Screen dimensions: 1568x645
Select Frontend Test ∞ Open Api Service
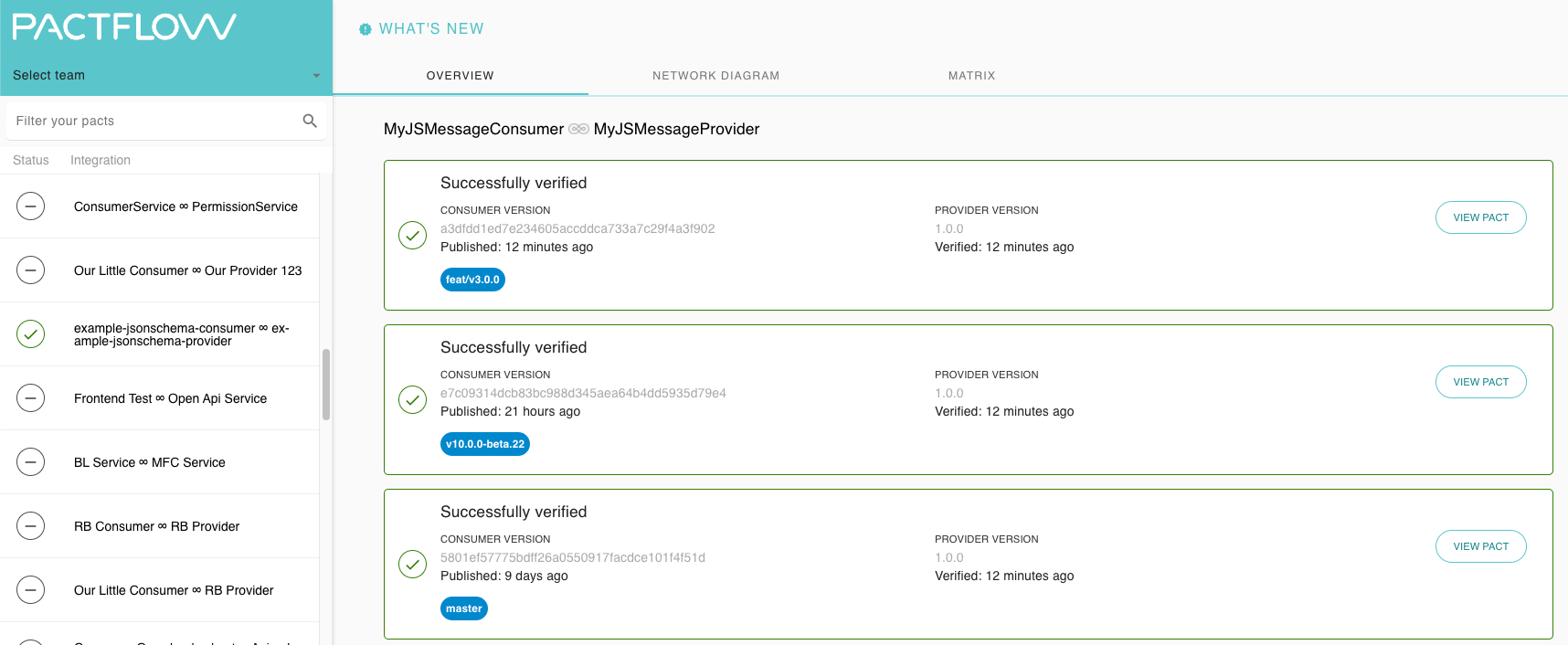(160, 398)
